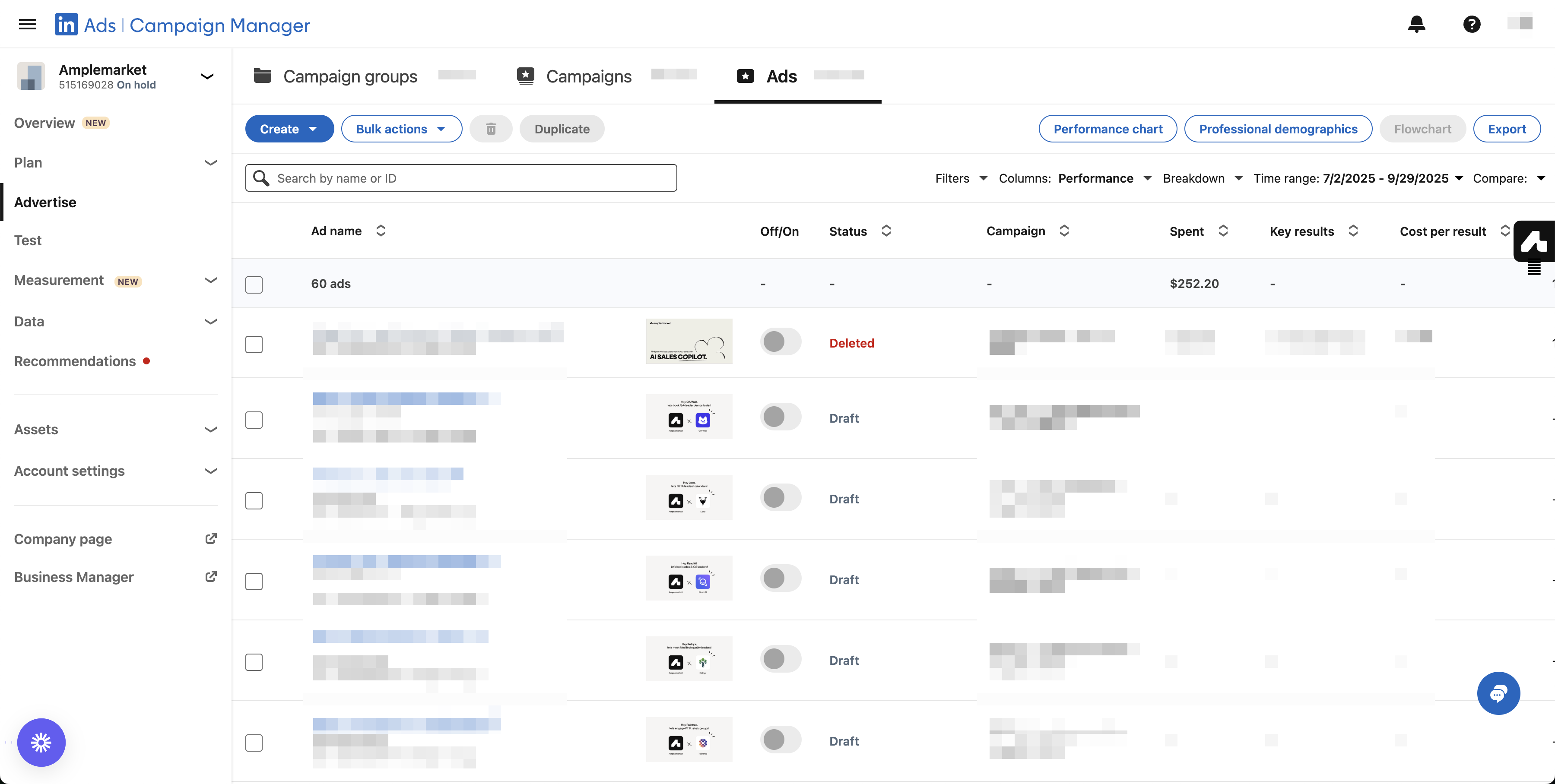Expand the Time range dropdown
Image resolution: width=1555 pixels, height=784 pixels.
click(1358, 179)
